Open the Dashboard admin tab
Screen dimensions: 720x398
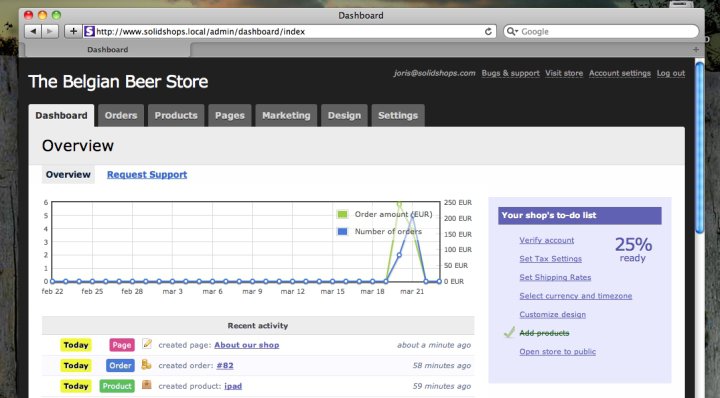point(61,115)
